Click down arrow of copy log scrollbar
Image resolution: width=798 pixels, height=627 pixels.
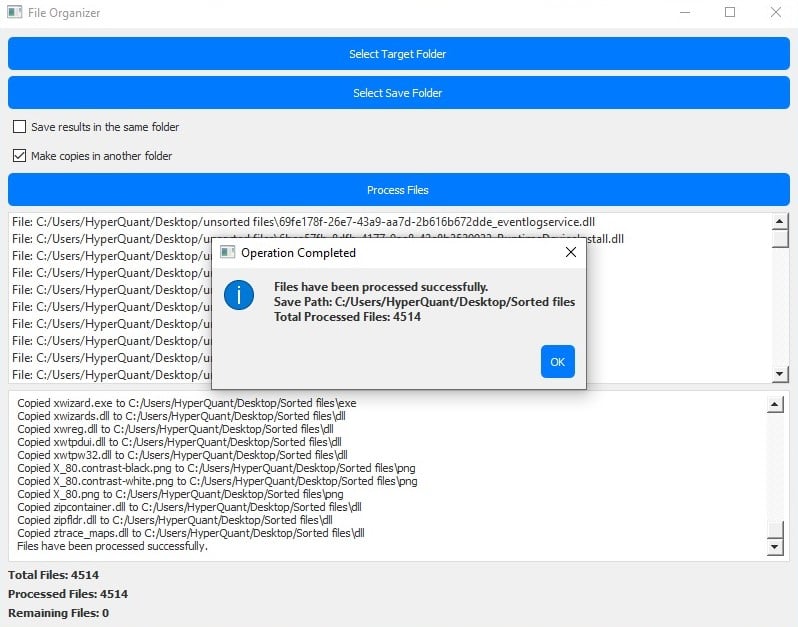(774, 547)
